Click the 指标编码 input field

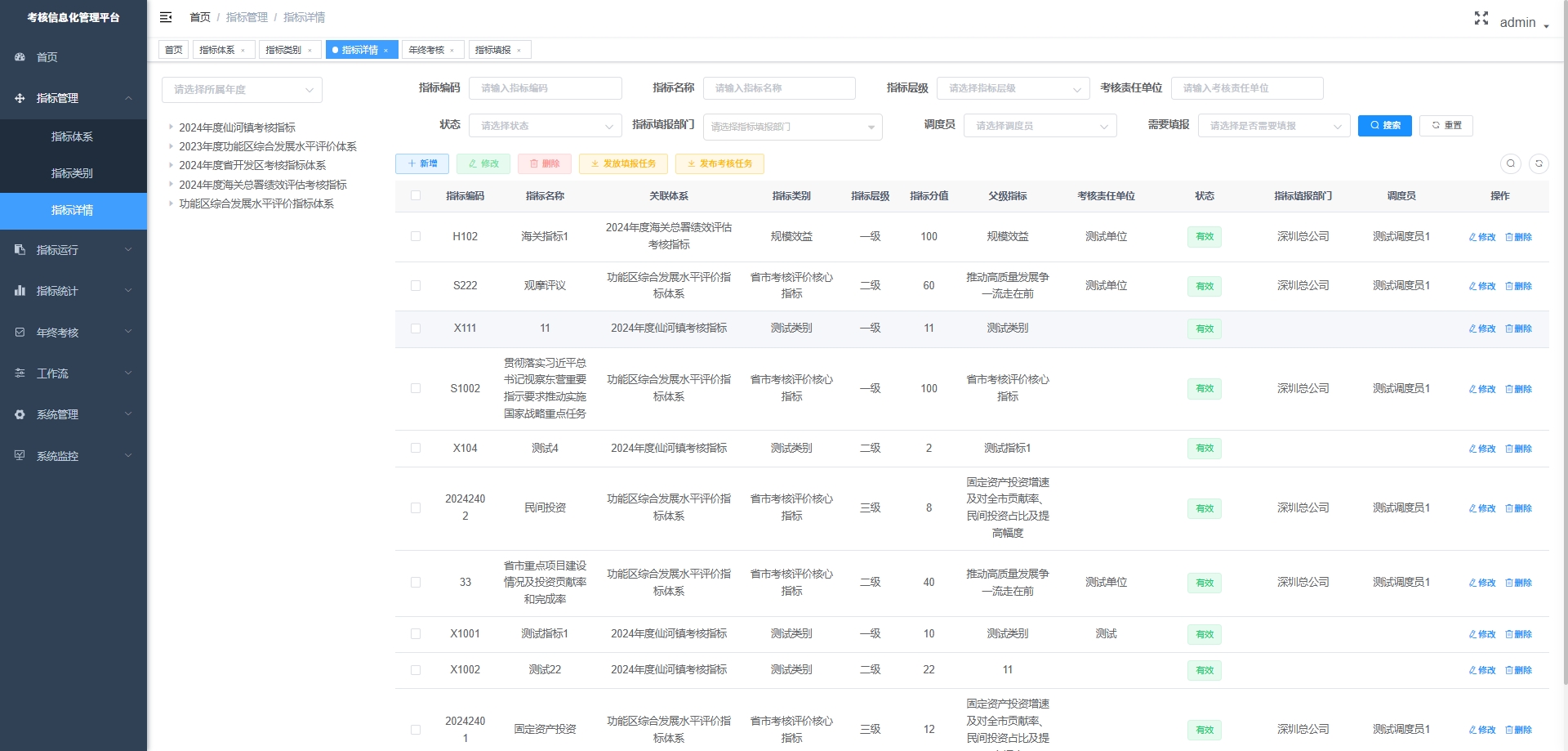coord(545,88)
